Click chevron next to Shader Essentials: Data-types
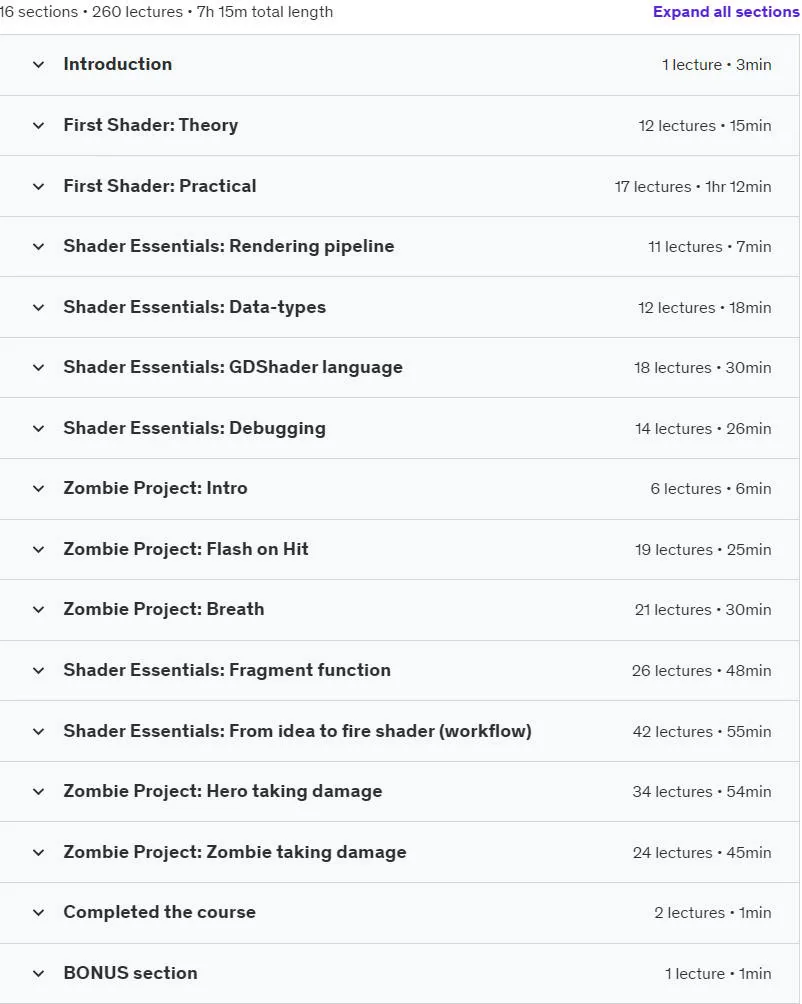The height and width of the screenshot is (1004, 802). click(x=38, y=307)
